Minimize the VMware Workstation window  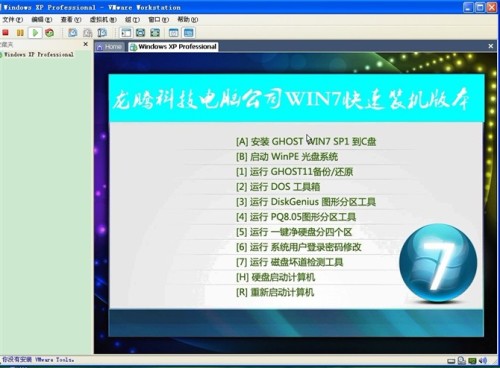coord(468,7)
